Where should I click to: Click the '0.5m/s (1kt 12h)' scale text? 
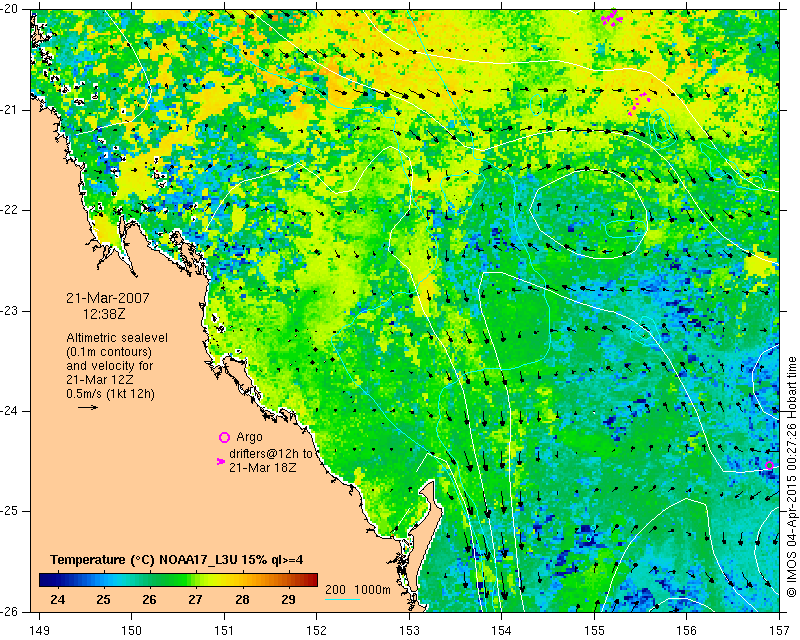pyautogui.click(x=110, y=394)
